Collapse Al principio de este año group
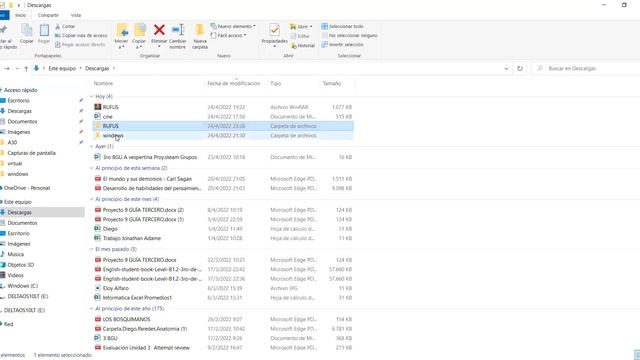This screenshot has width=640, height=360. point(91,309)
